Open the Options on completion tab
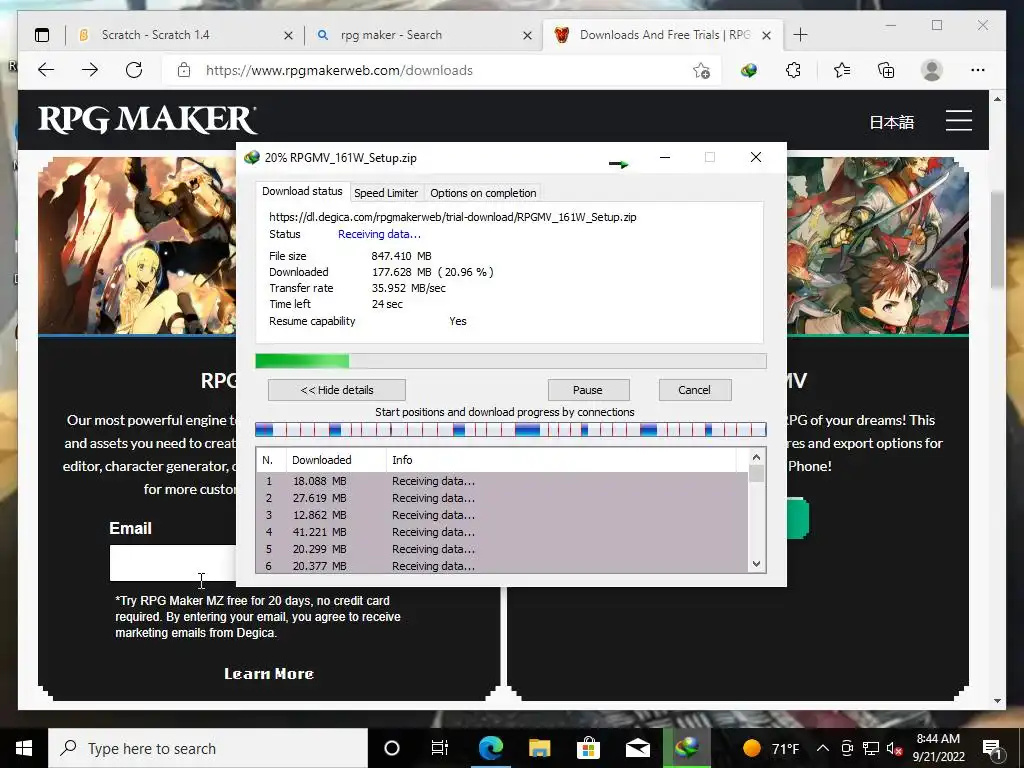1024x768 pixels. [483, 193]
